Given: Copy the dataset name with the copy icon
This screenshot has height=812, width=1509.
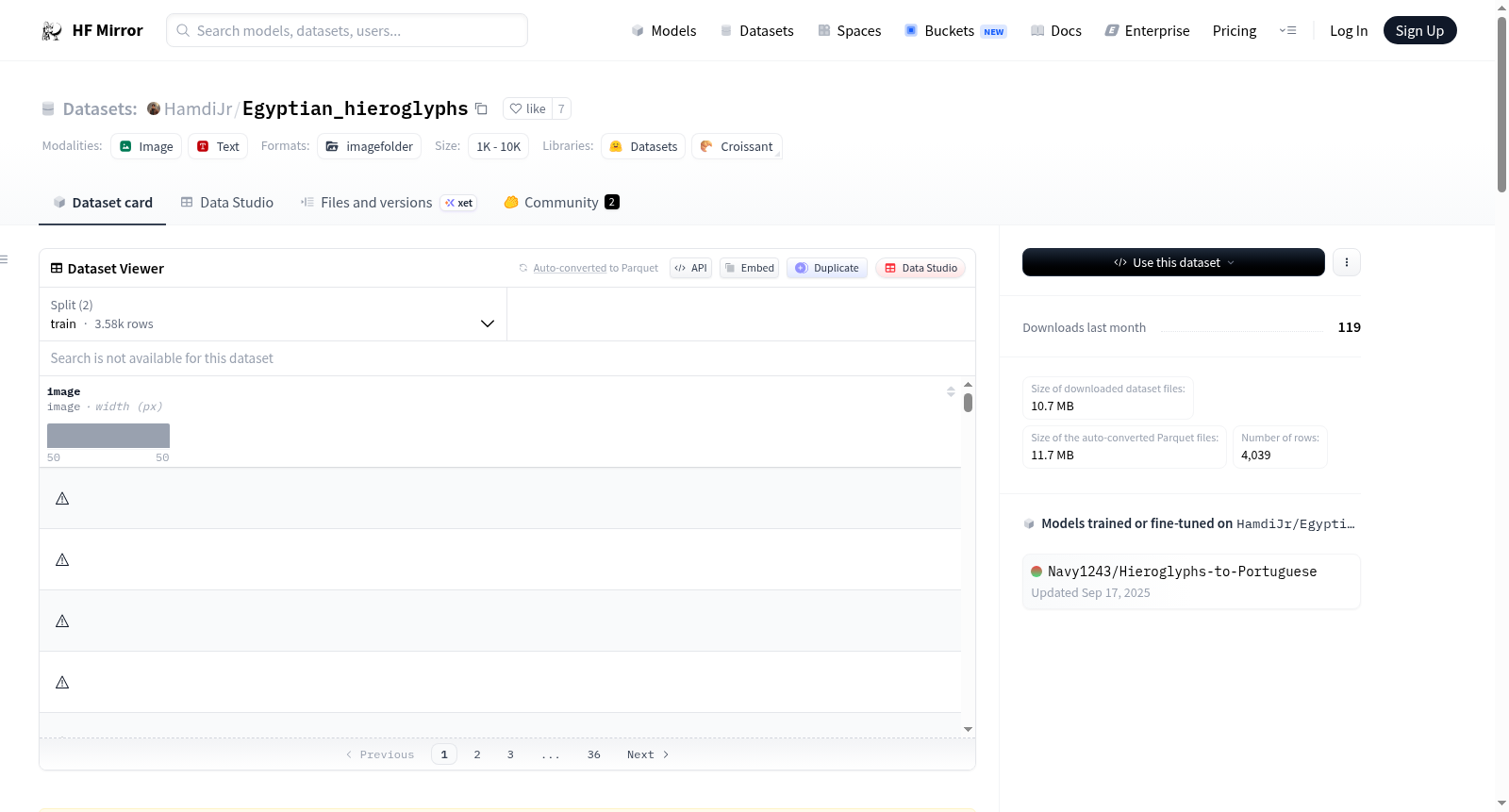Looking at the screenshot, I should pos(481,108).
